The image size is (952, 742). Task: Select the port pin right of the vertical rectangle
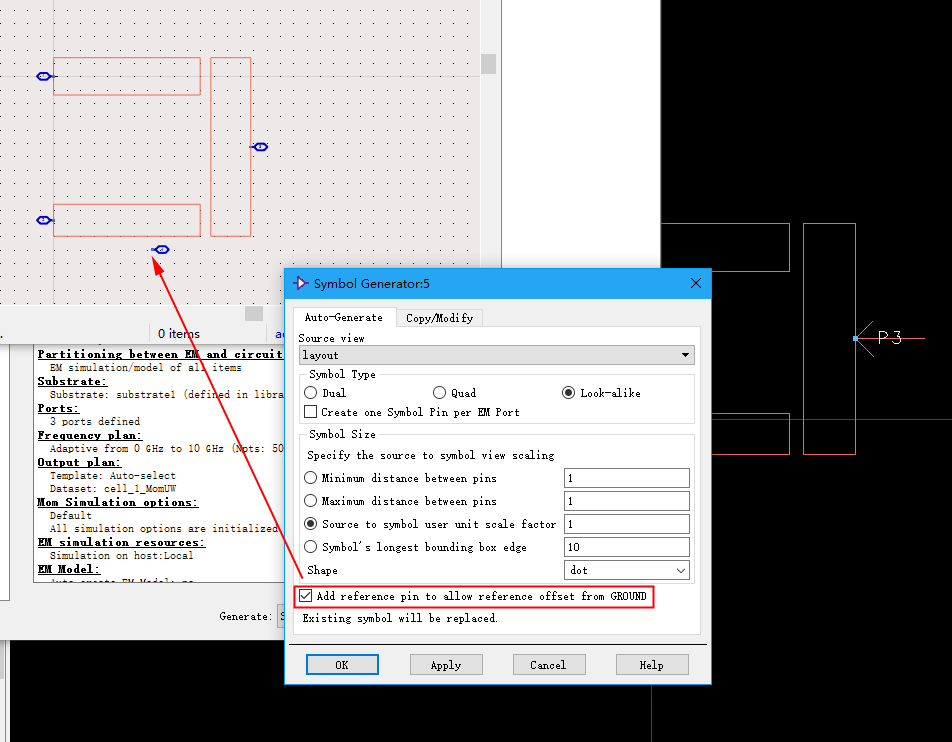coord(259,147)
